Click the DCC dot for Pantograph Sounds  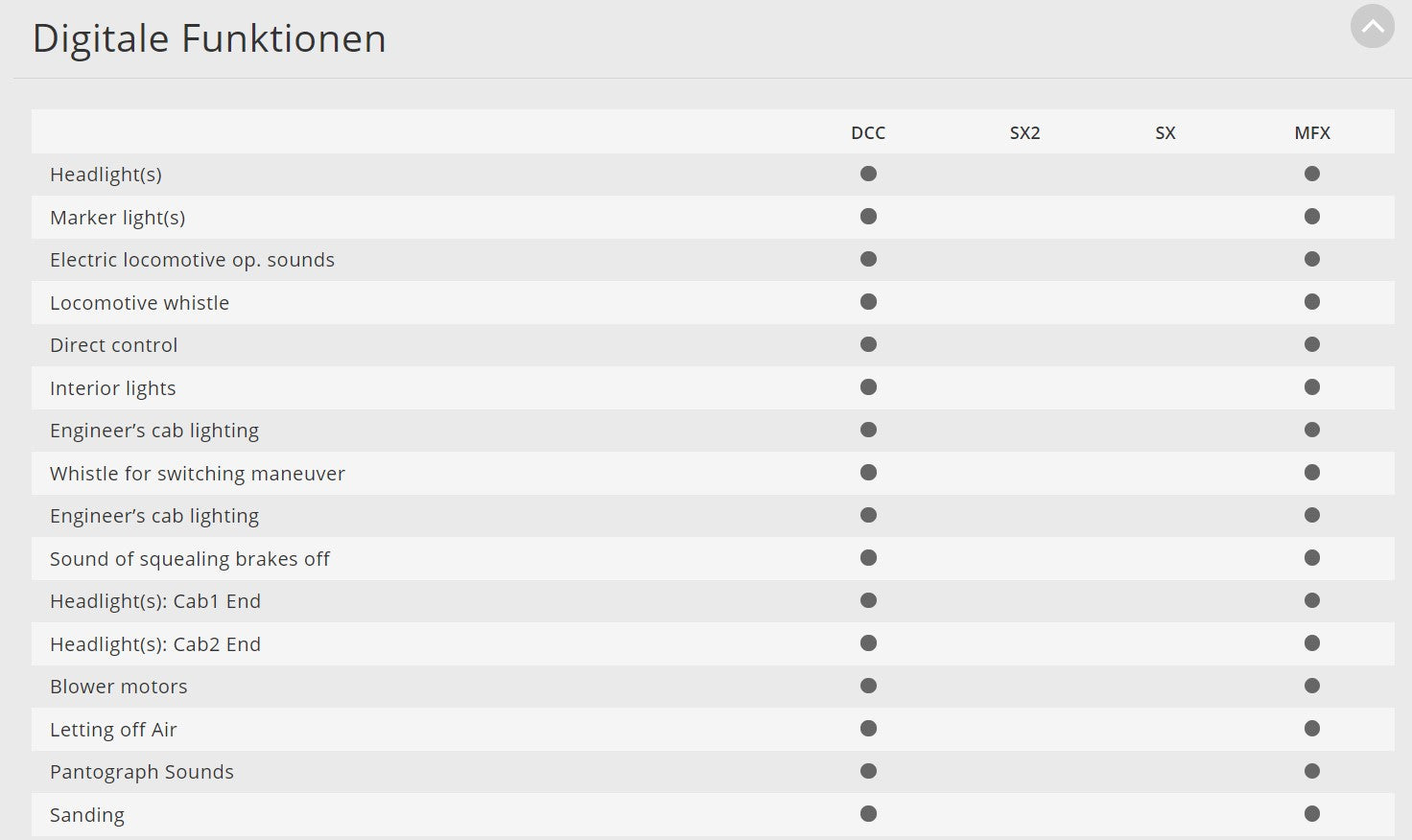868,771
